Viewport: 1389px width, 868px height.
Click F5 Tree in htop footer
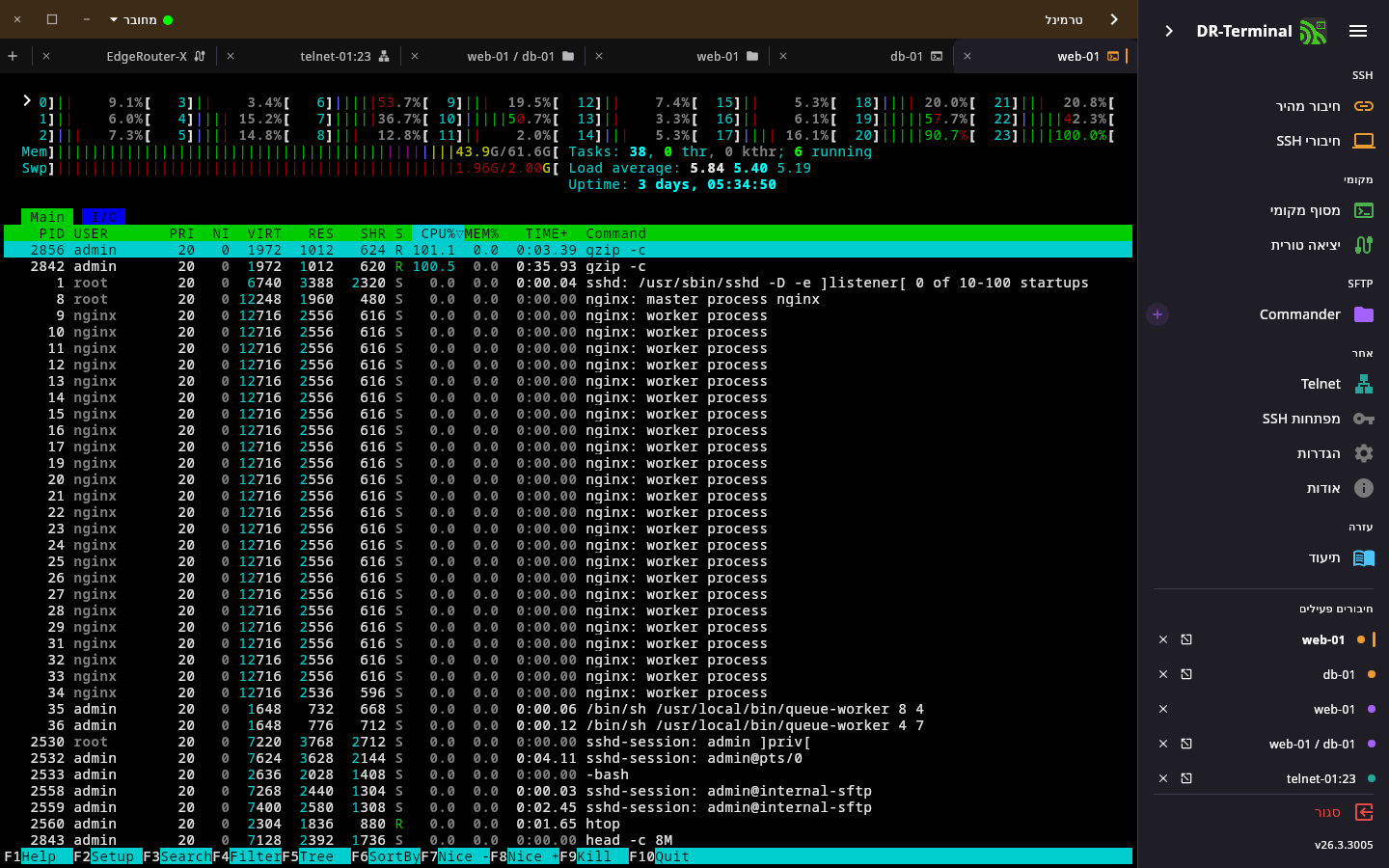(316, 856)
